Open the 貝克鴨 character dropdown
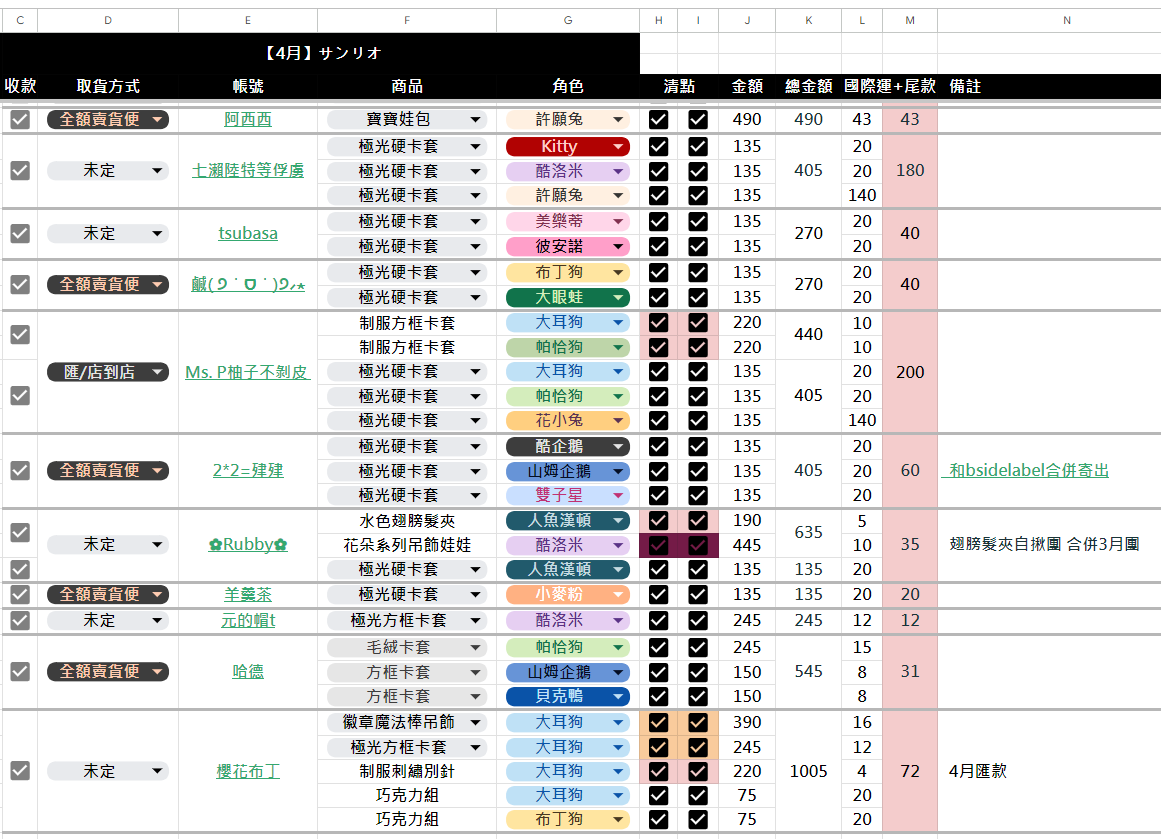The width and height of the screenshot is (1161, 839). [568, 696]
